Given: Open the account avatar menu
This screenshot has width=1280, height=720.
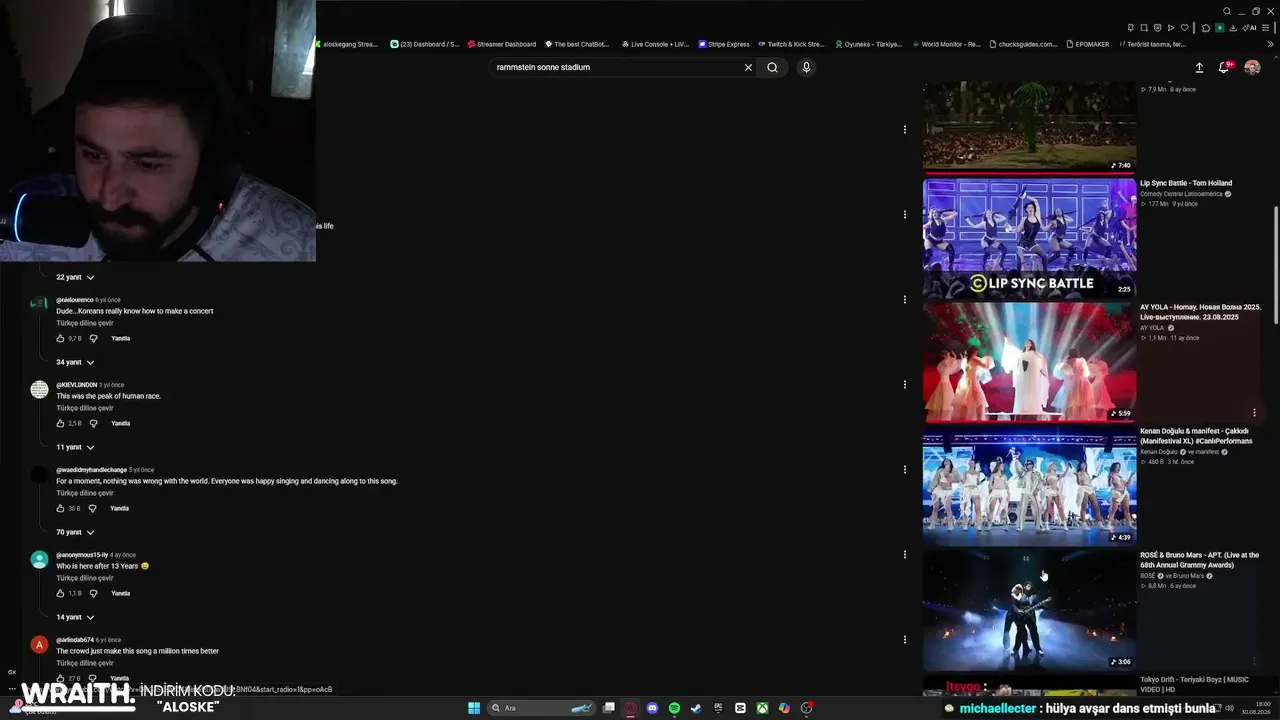Looking at the screenshot, I should (1252, 67).
